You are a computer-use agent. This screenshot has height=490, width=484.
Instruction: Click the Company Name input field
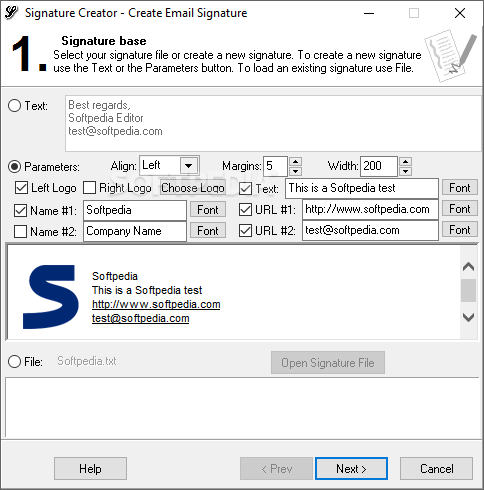tap(135, 231)
